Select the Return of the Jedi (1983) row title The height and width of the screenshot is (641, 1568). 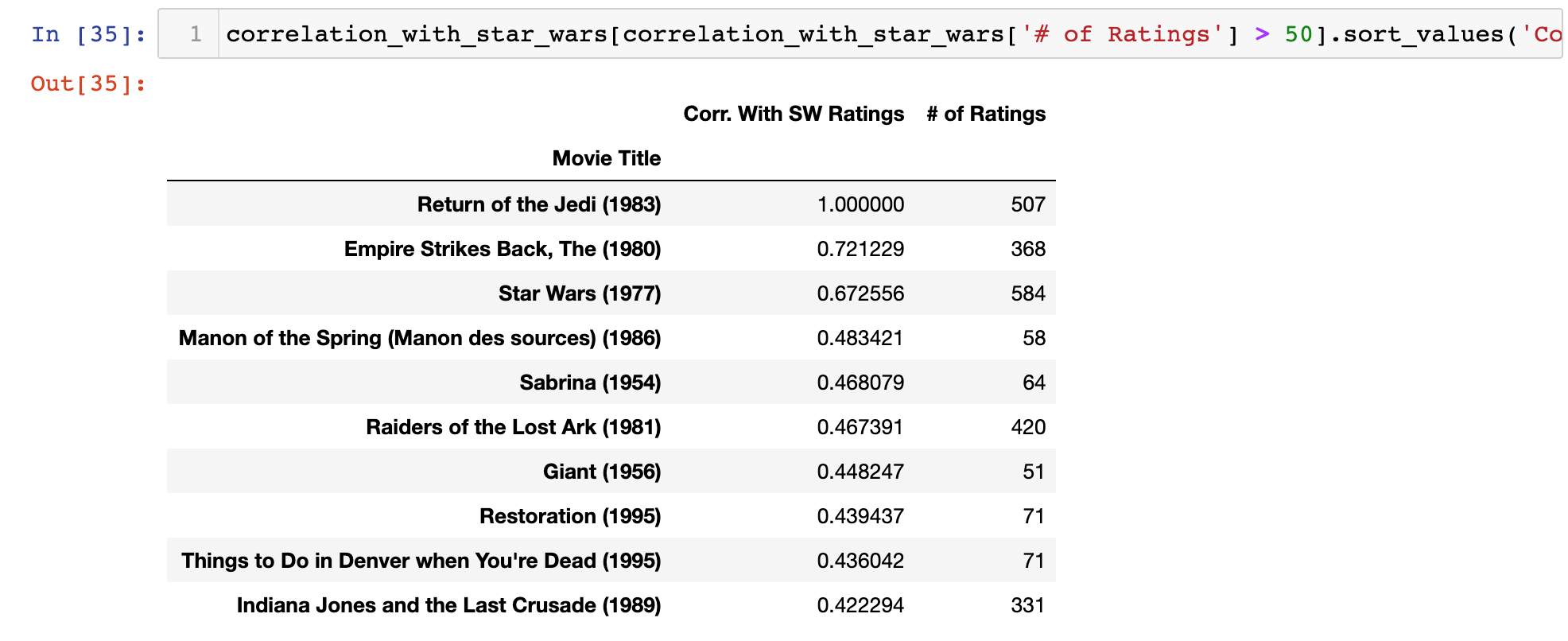click(539, 204)
